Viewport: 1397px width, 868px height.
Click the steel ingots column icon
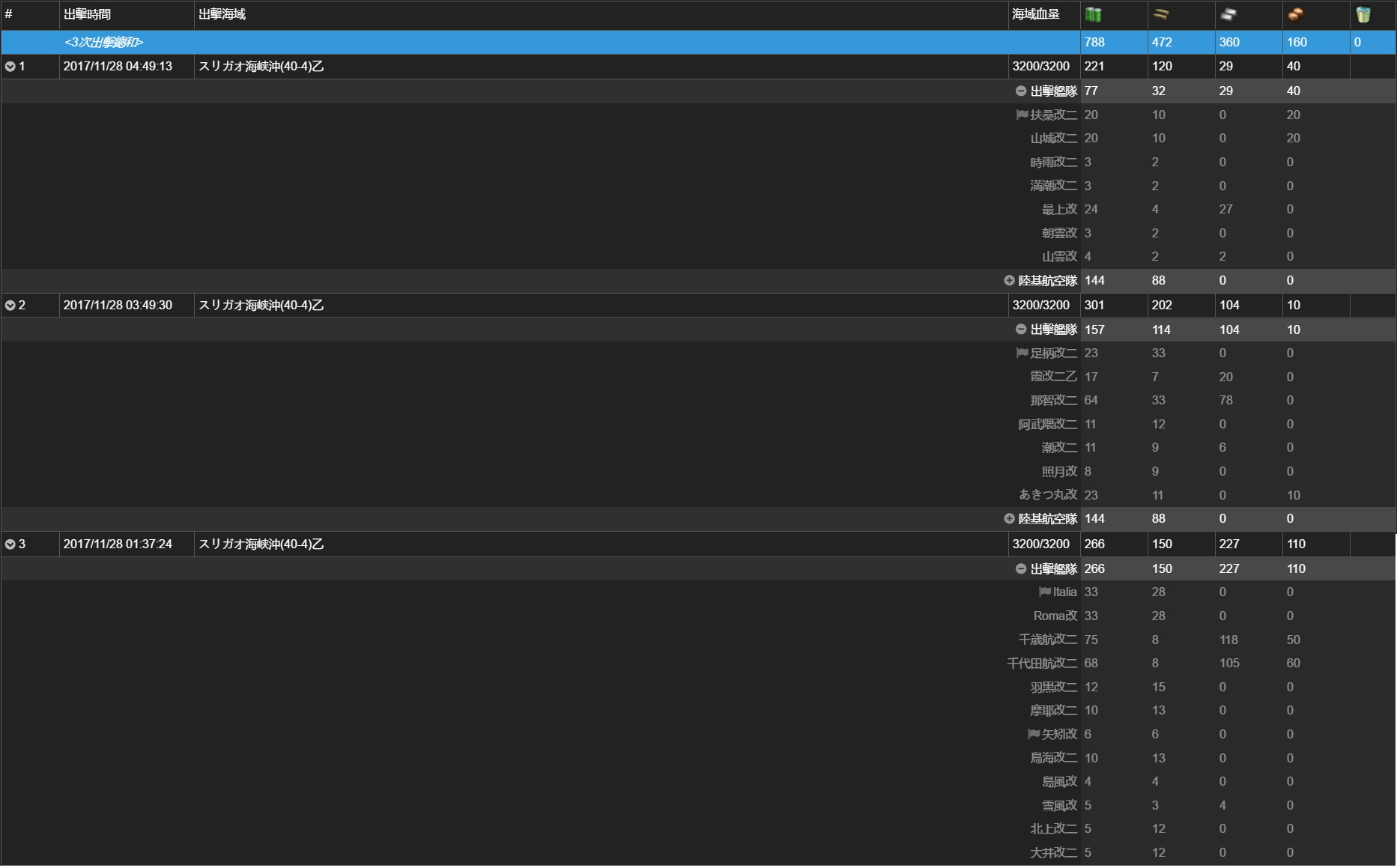pos(1228,14)
